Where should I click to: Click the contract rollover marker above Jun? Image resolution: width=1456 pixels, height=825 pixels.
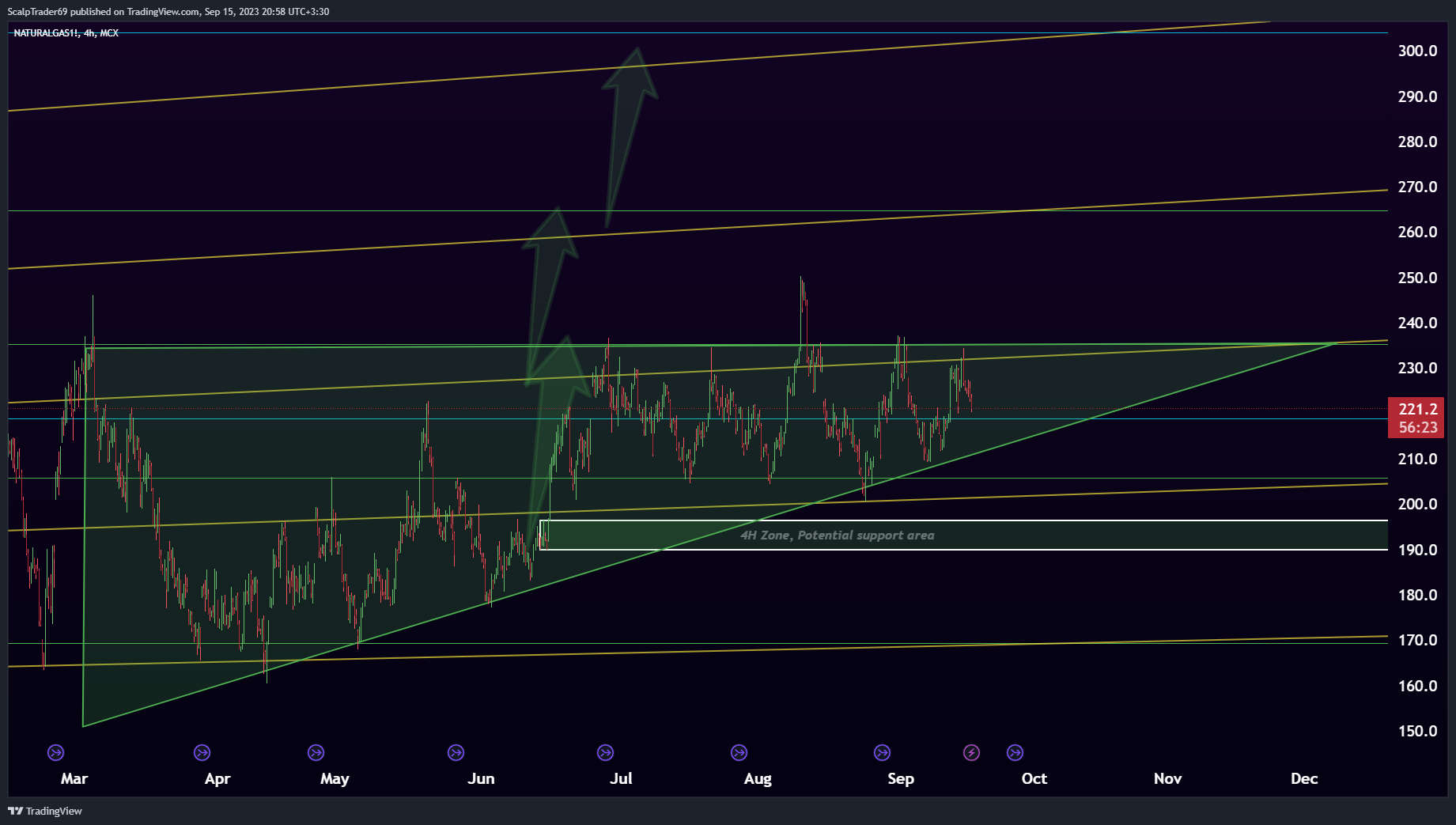(456, 752)
